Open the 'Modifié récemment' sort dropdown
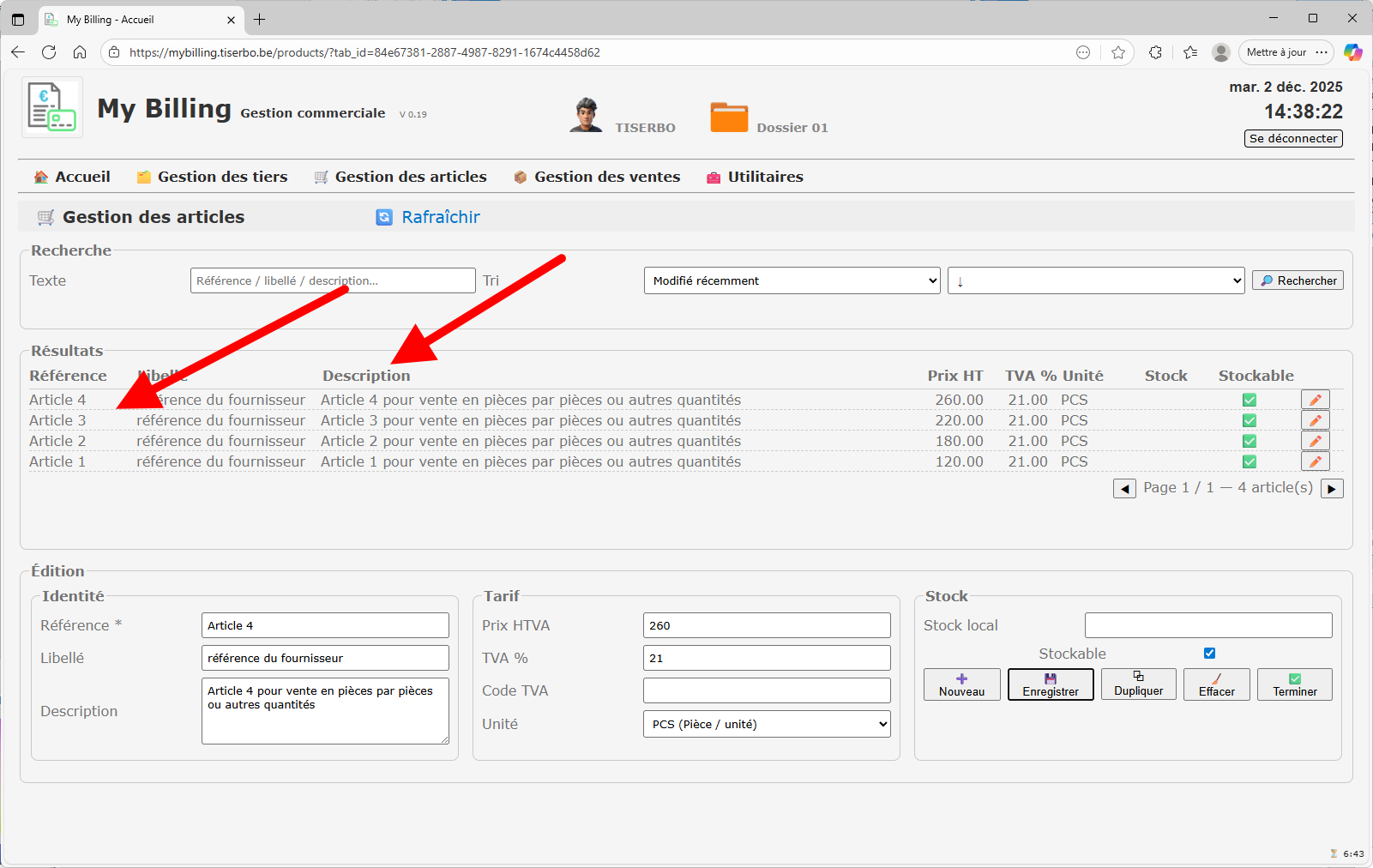The height and width of the screenshot is (868, 1373). [x=791, y=280]
